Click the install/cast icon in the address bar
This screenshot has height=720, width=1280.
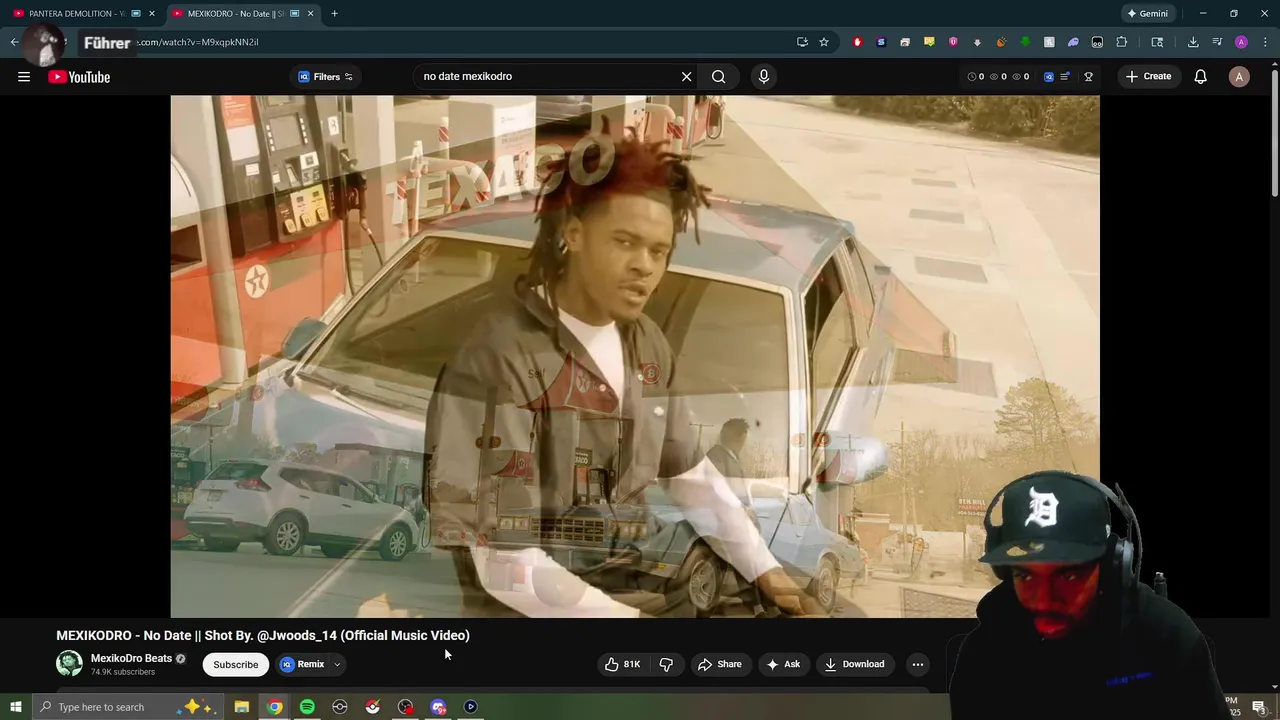(x=802, y=42)
